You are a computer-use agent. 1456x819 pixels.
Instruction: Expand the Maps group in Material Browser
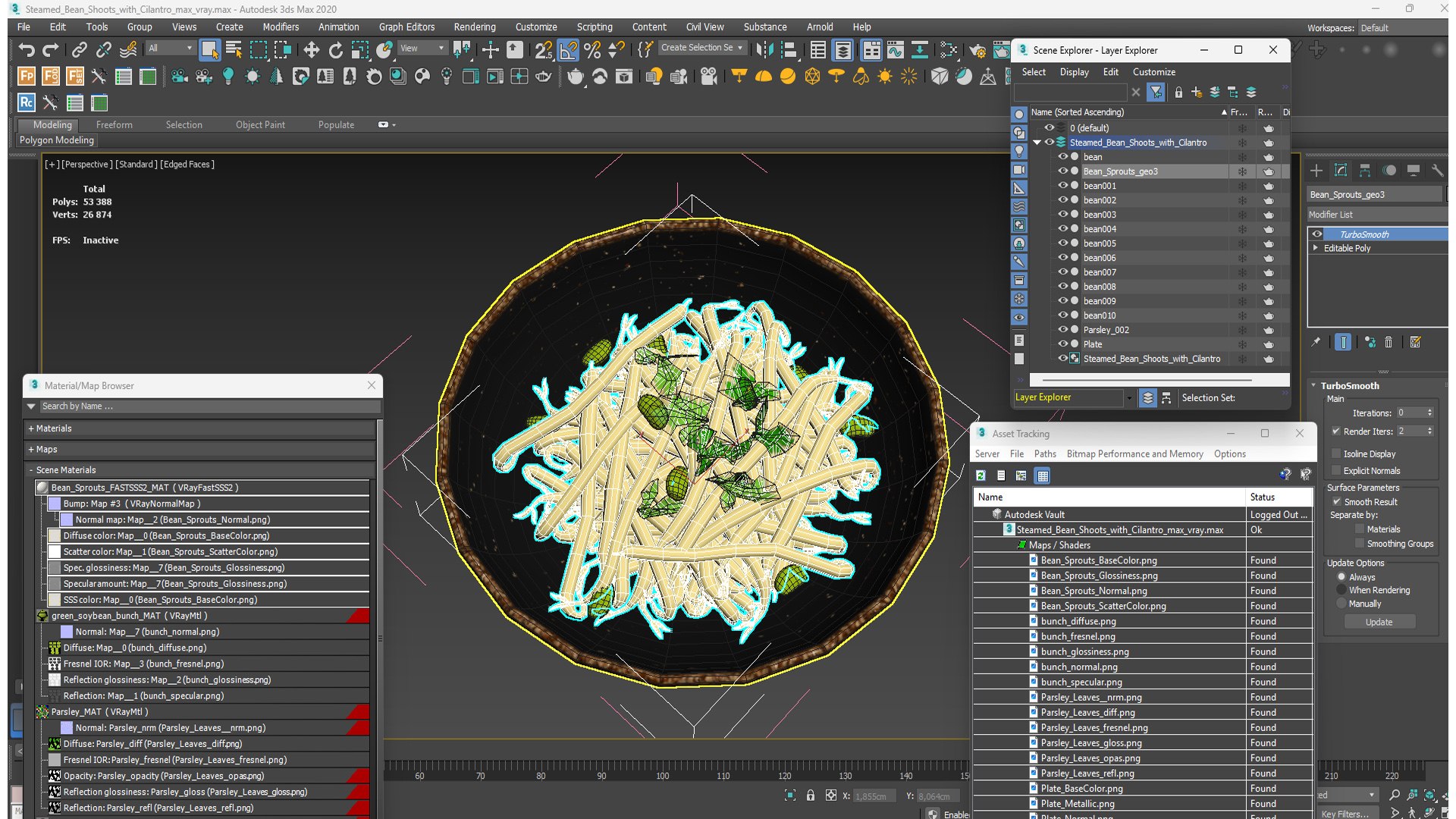[x=31, y=449]
